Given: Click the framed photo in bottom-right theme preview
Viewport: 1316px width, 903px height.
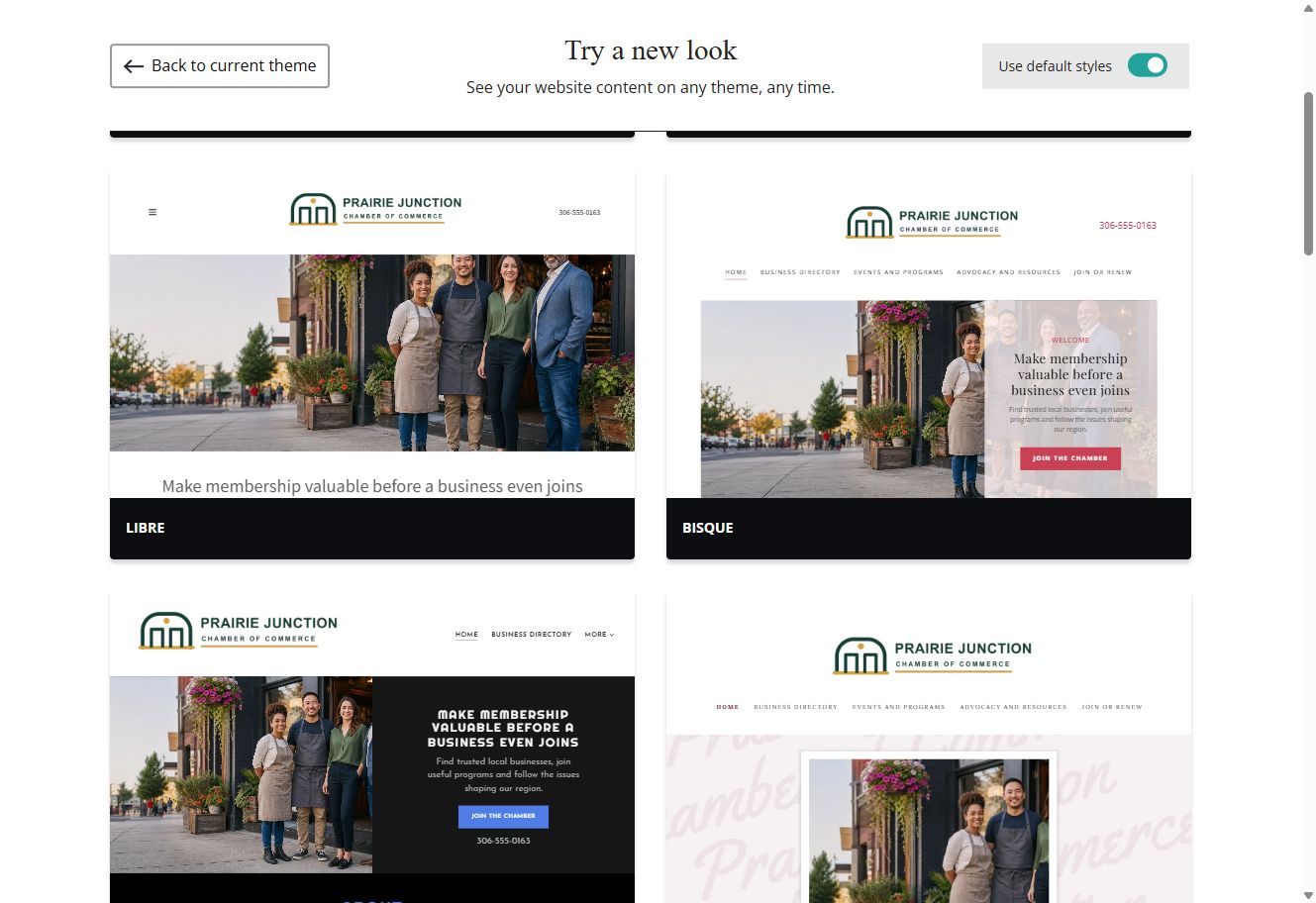Looking at the screenshot, I should [x=929, y=829].
